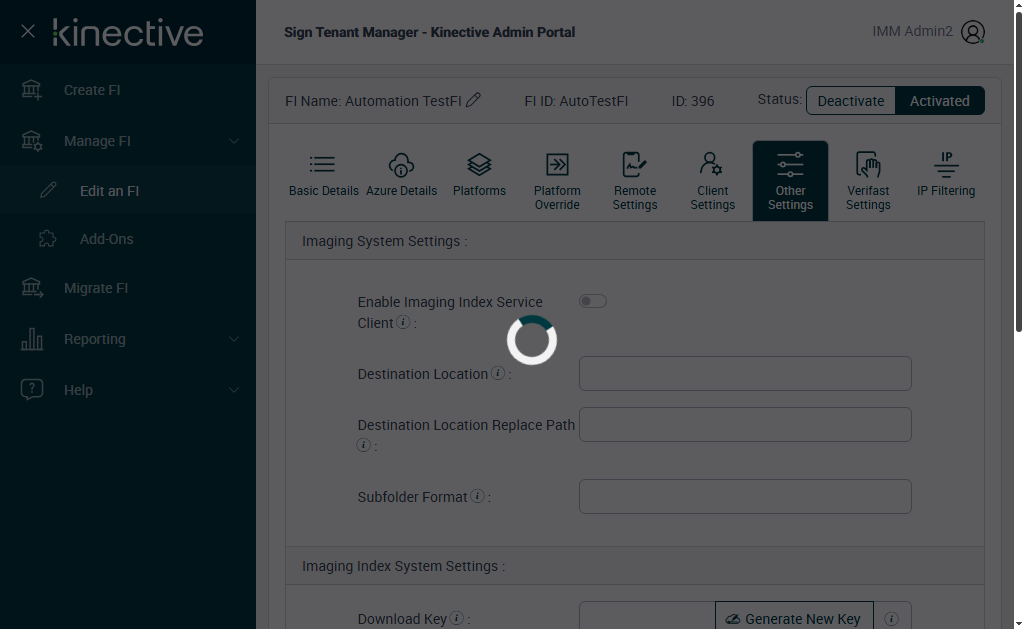Open the Client Settings tab label

pyautogui.click(x=712, y=197)
